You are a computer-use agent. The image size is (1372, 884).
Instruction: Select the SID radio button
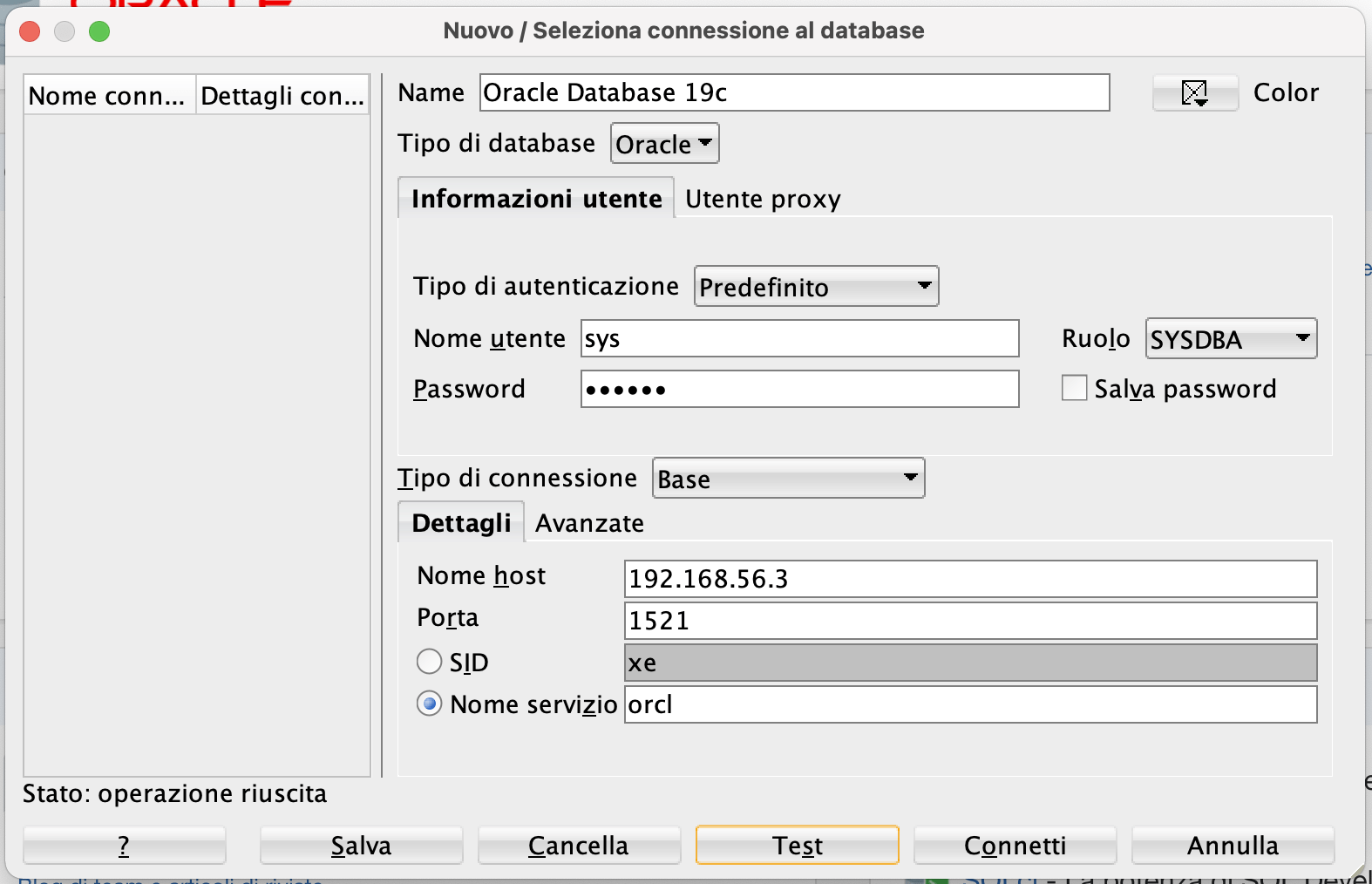(429, 662)
